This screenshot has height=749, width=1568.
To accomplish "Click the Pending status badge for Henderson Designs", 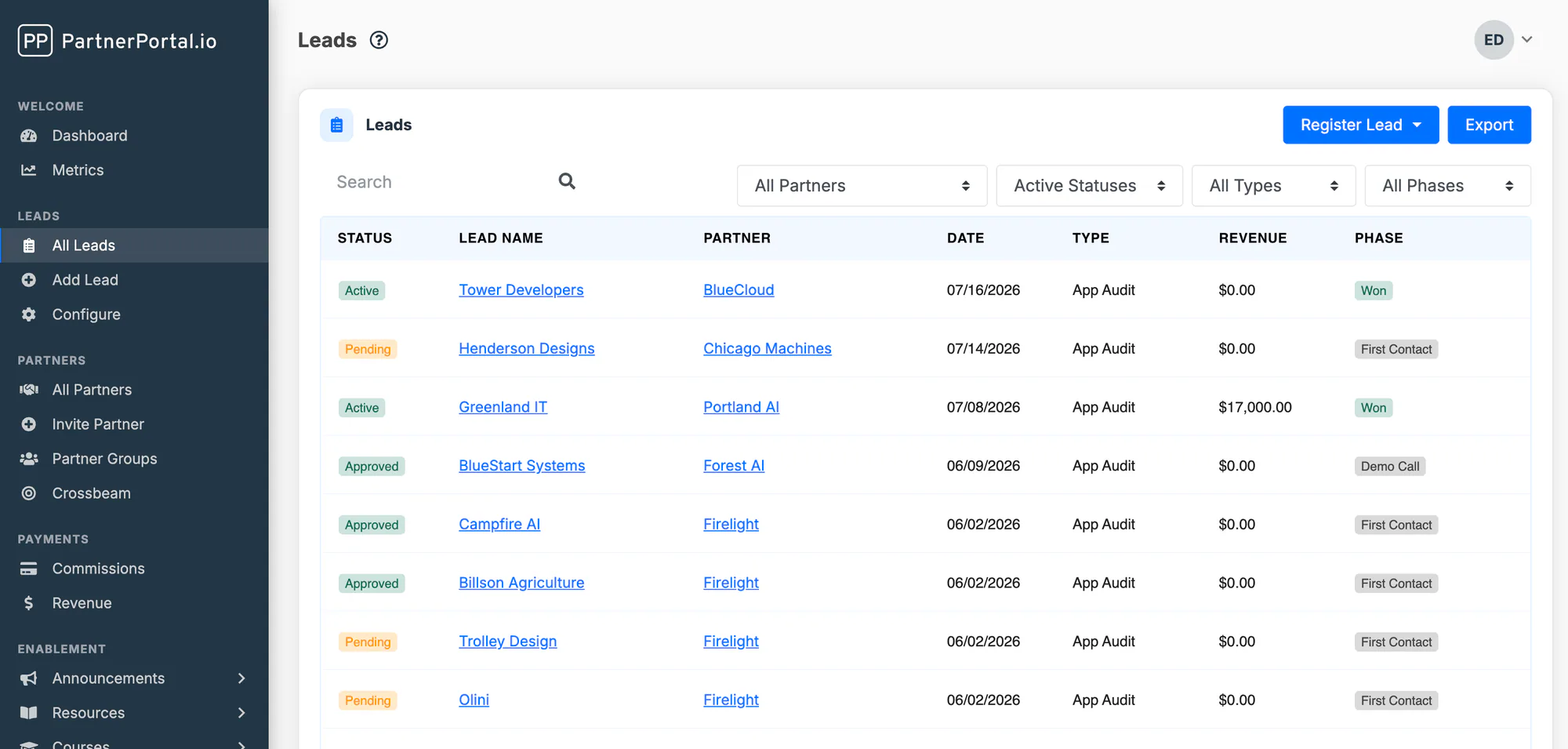I will coord(368,349).
